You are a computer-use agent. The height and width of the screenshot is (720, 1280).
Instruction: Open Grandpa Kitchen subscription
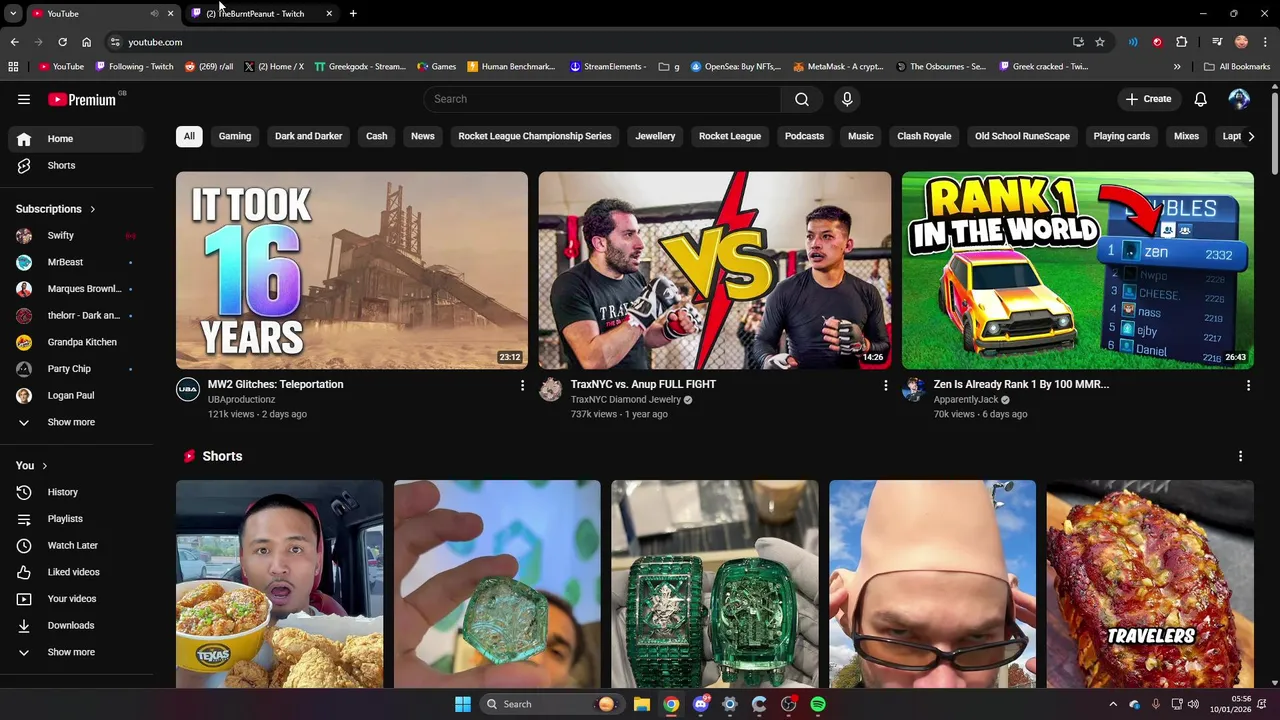click(x=76, y=342)
